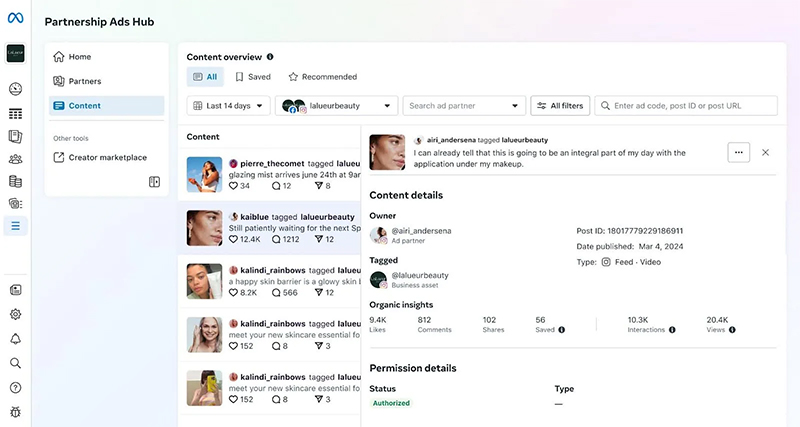Select pierre_thecomet post thumbnail
The image size is (800, 427).
pos(204,174)
